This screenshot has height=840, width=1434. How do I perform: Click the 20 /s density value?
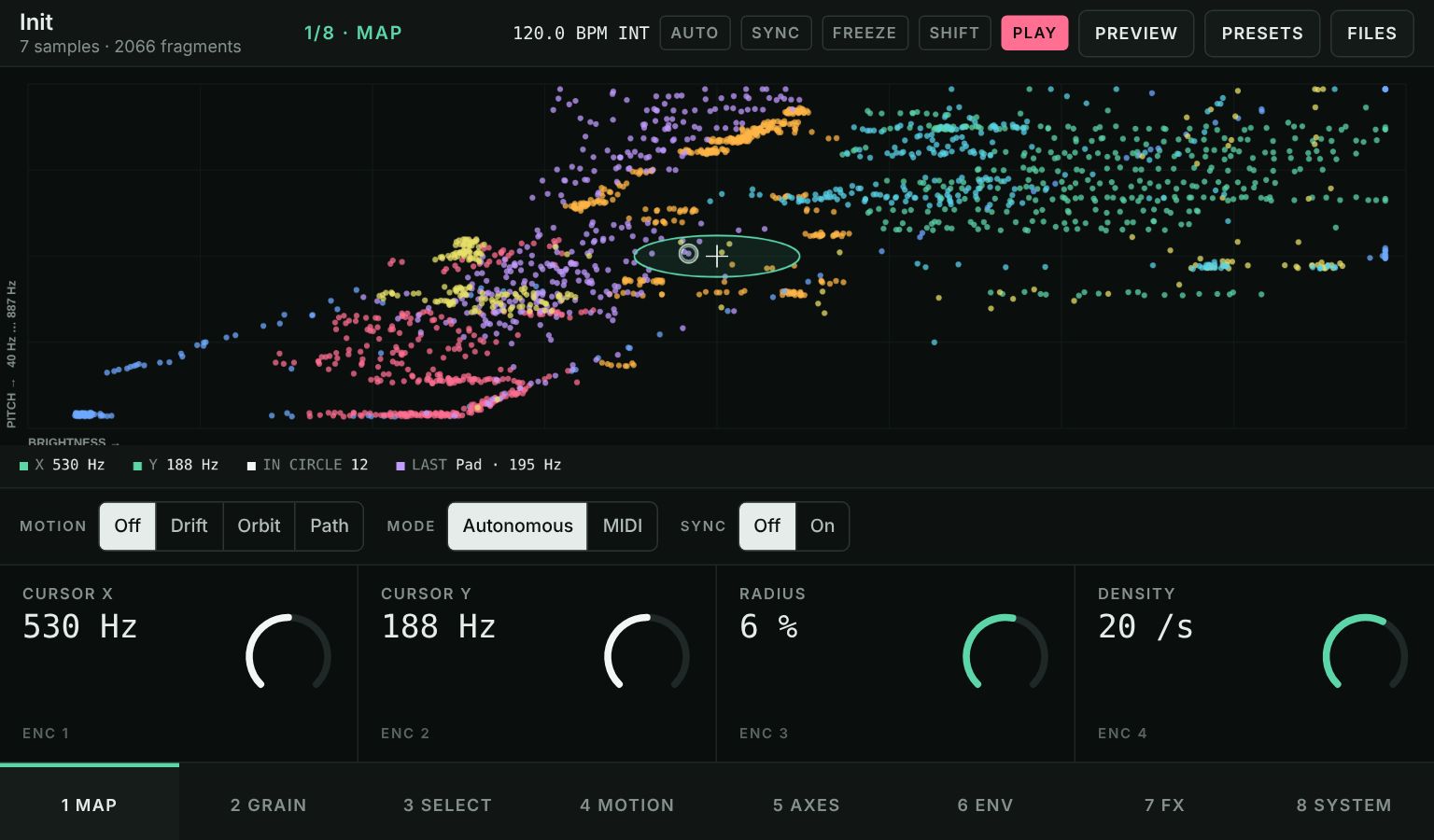1146,626
